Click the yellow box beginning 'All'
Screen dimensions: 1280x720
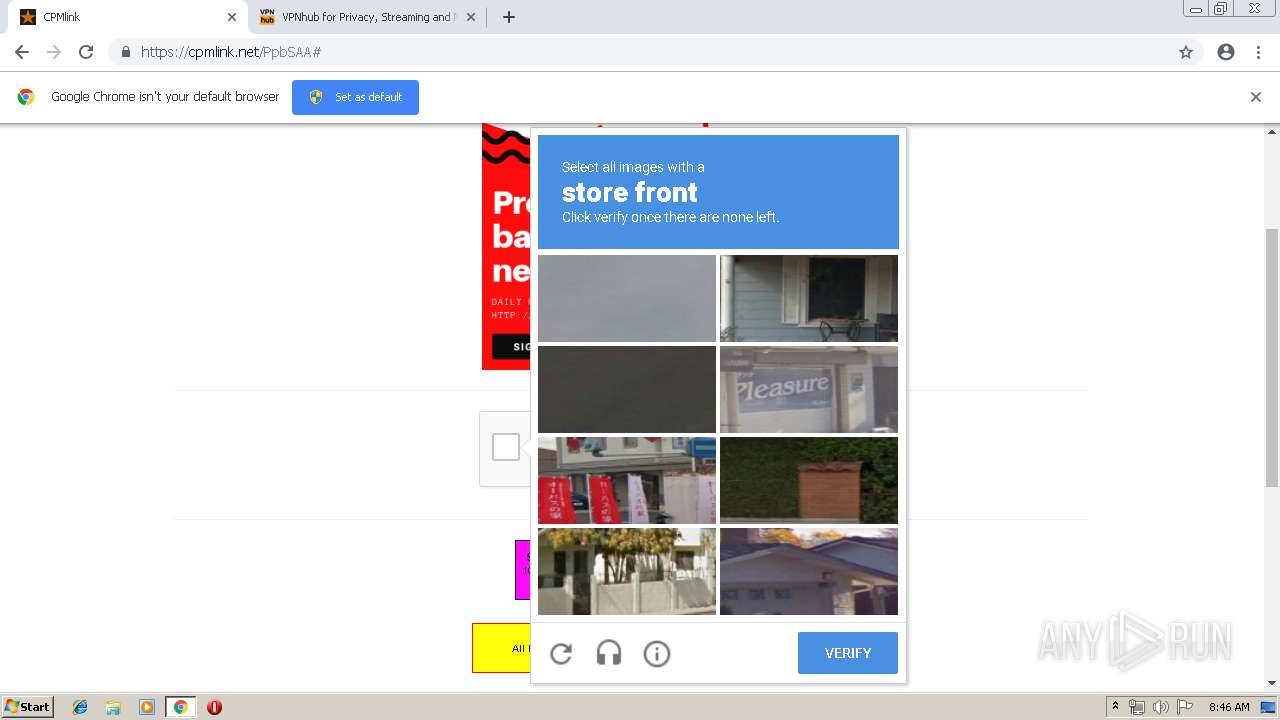pos(501,648)
